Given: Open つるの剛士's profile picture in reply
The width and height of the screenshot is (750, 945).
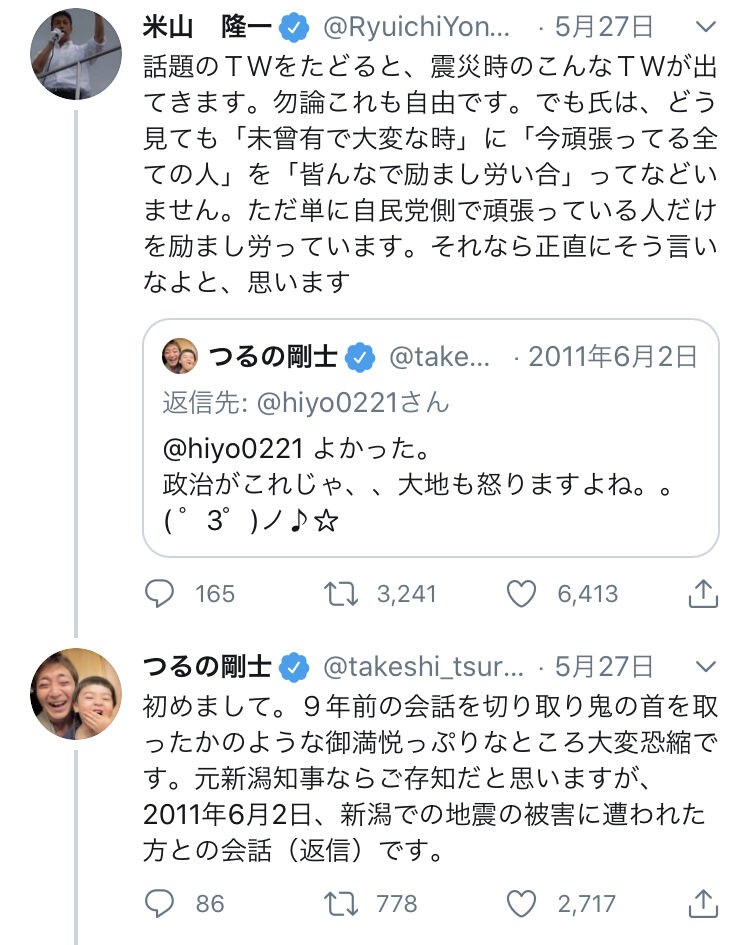Looking at the screenshot, I should click(76, 693).
